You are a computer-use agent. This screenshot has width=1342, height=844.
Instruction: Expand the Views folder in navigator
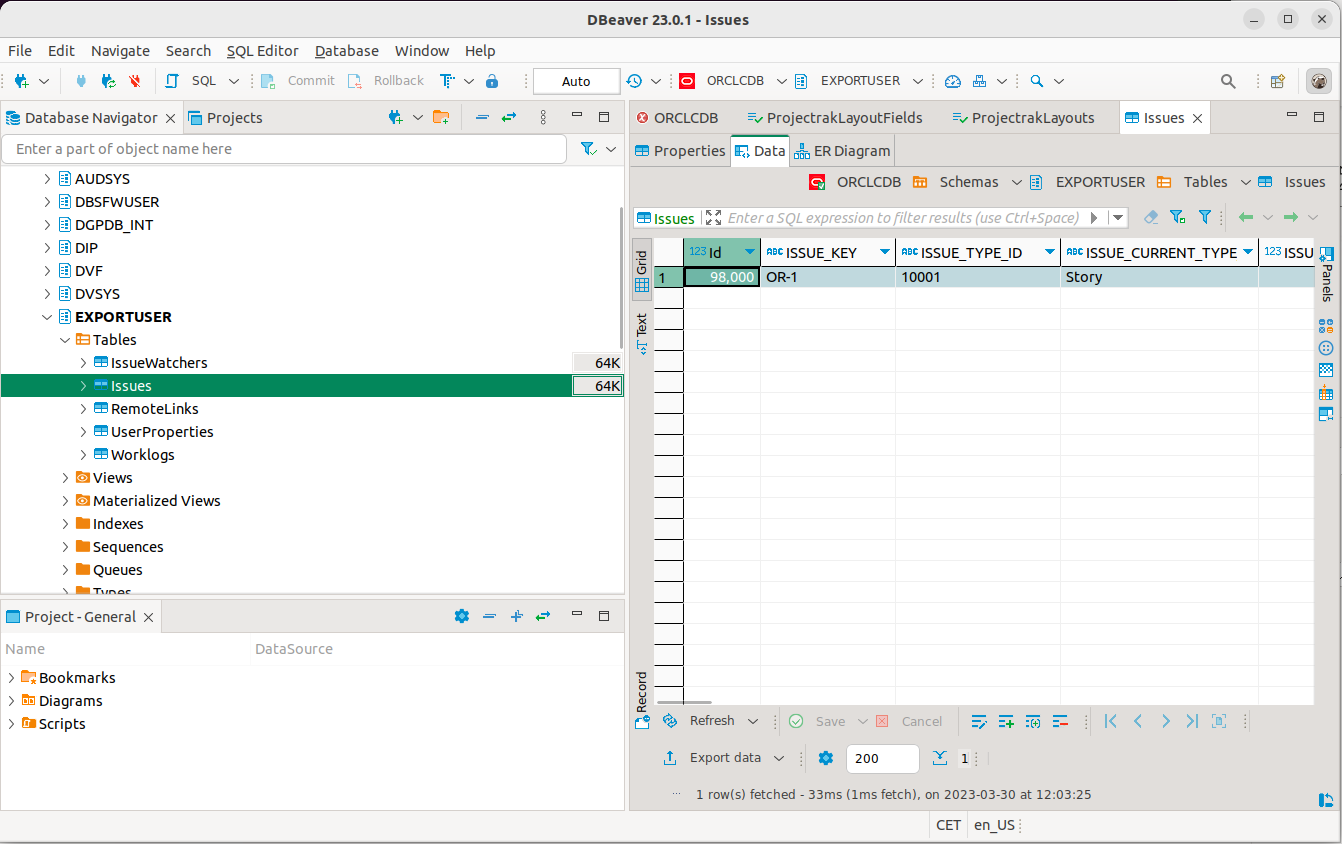65,478
